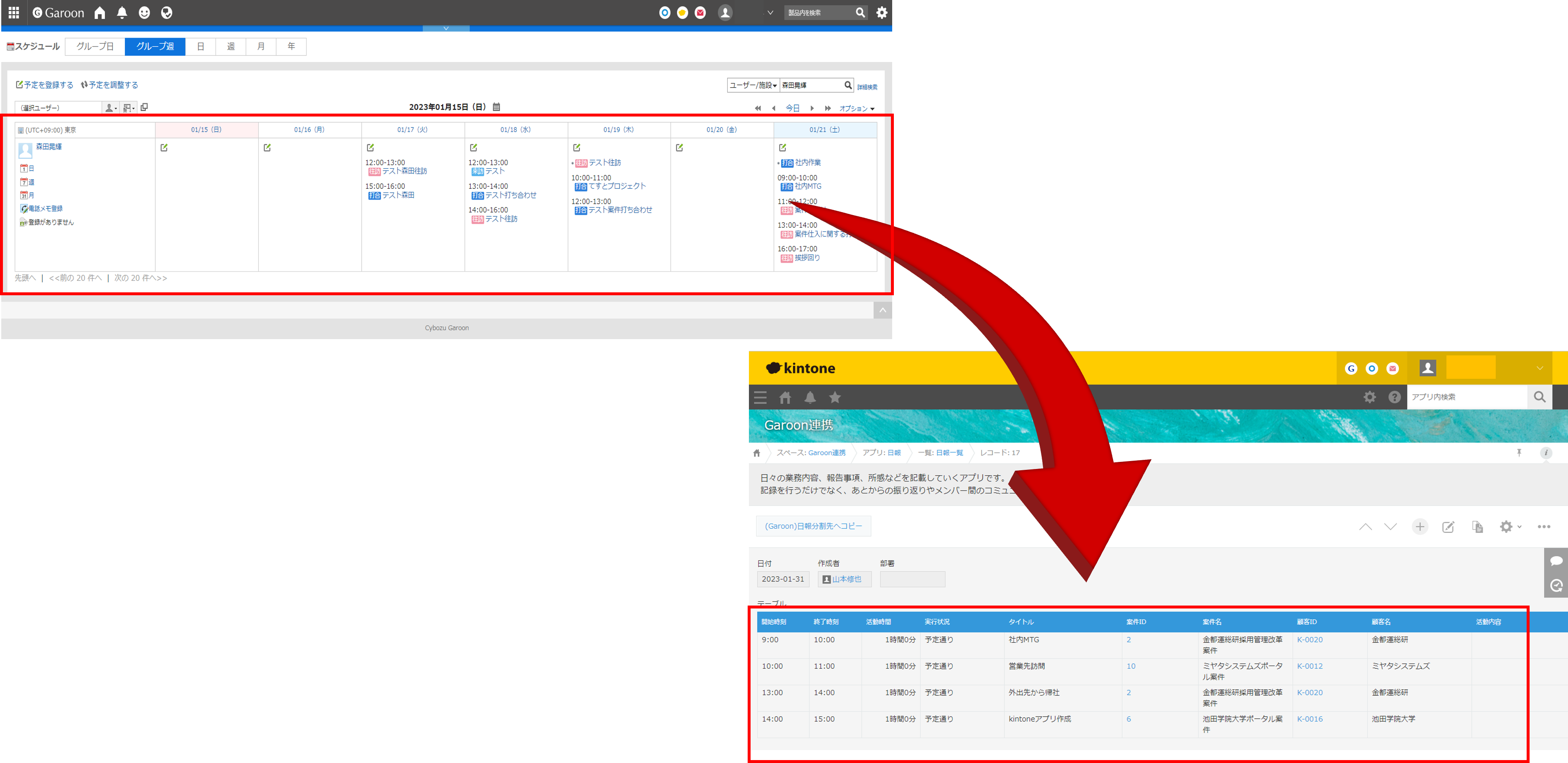This screenshot has height=763, width=1568.
Task: Click the add record plus icon in kintone
Action: [1420, 527]
